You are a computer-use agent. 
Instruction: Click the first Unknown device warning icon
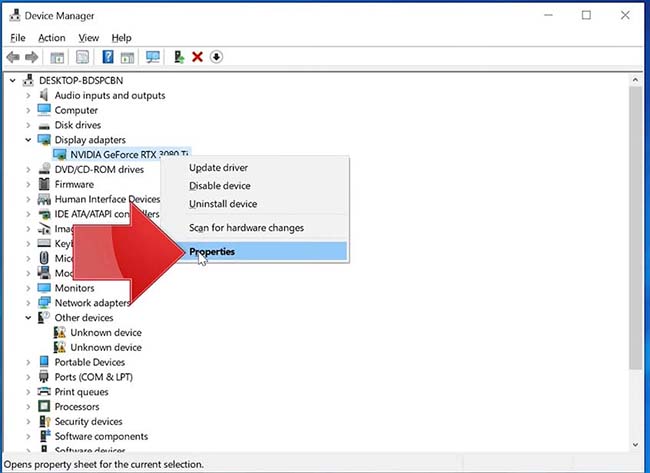click(60, 332)
